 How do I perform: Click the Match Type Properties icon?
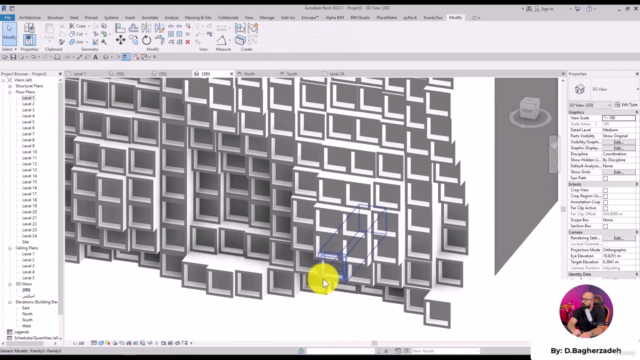coord(62,42)
